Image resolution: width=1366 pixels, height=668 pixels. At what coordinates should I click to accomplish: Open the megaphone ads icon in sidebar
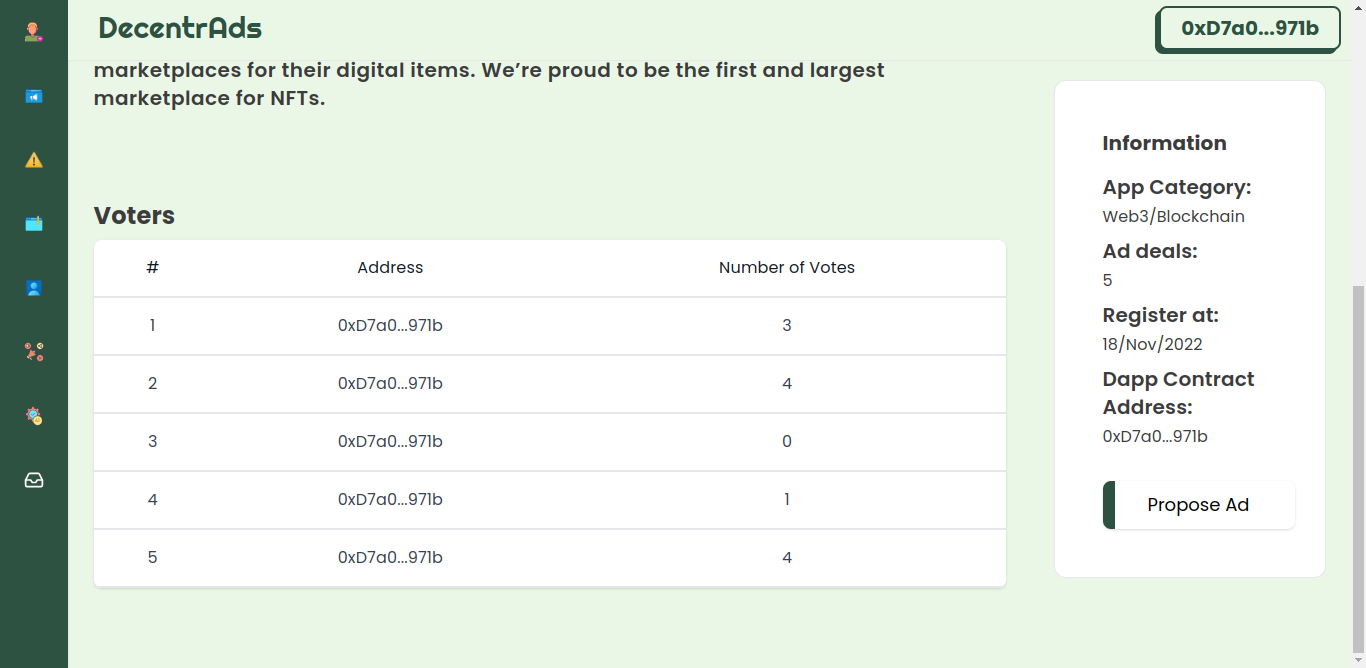(34, 96)
